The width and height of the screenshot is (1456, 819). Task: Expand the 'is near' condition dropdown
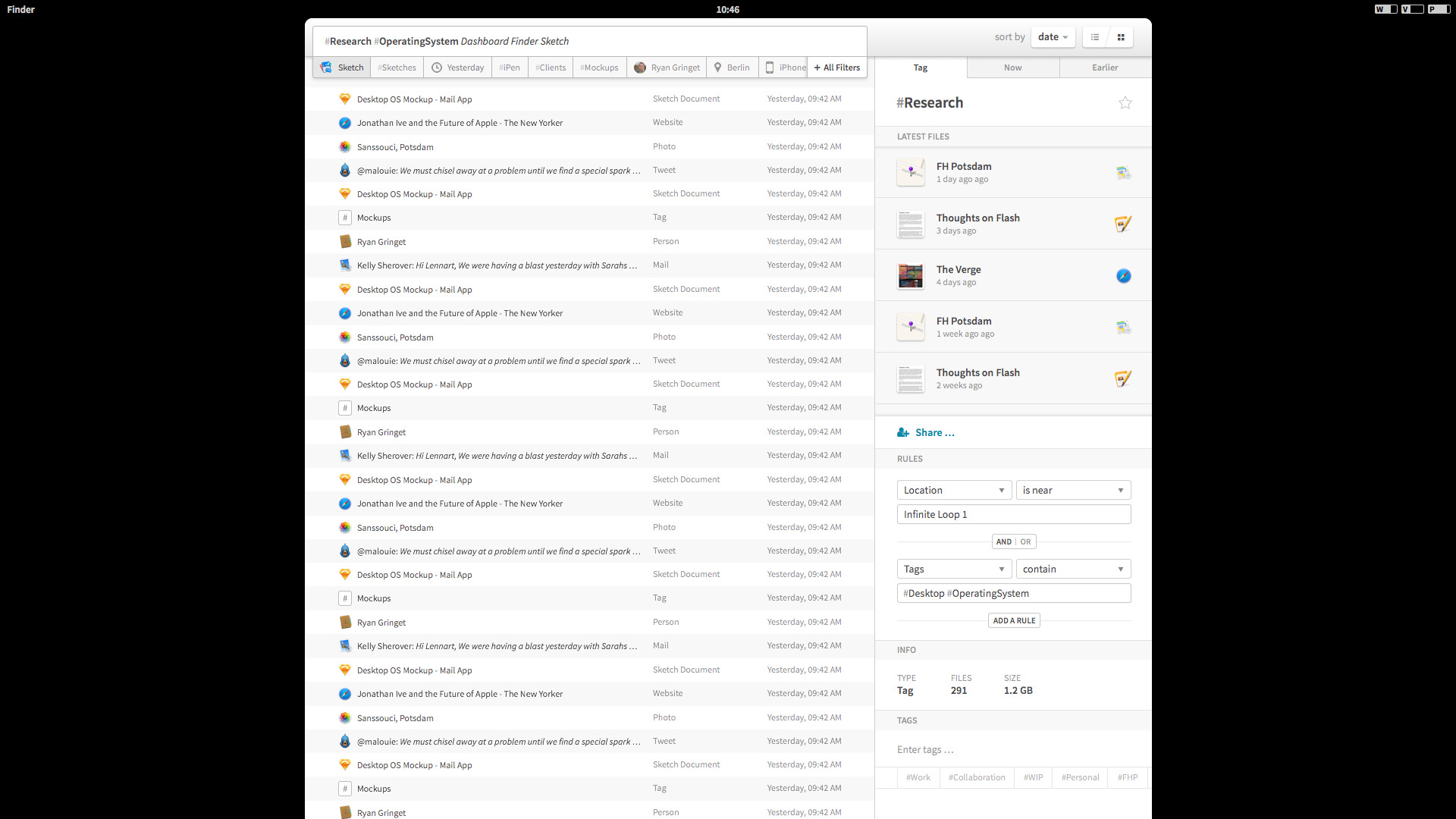(1073, 490)
